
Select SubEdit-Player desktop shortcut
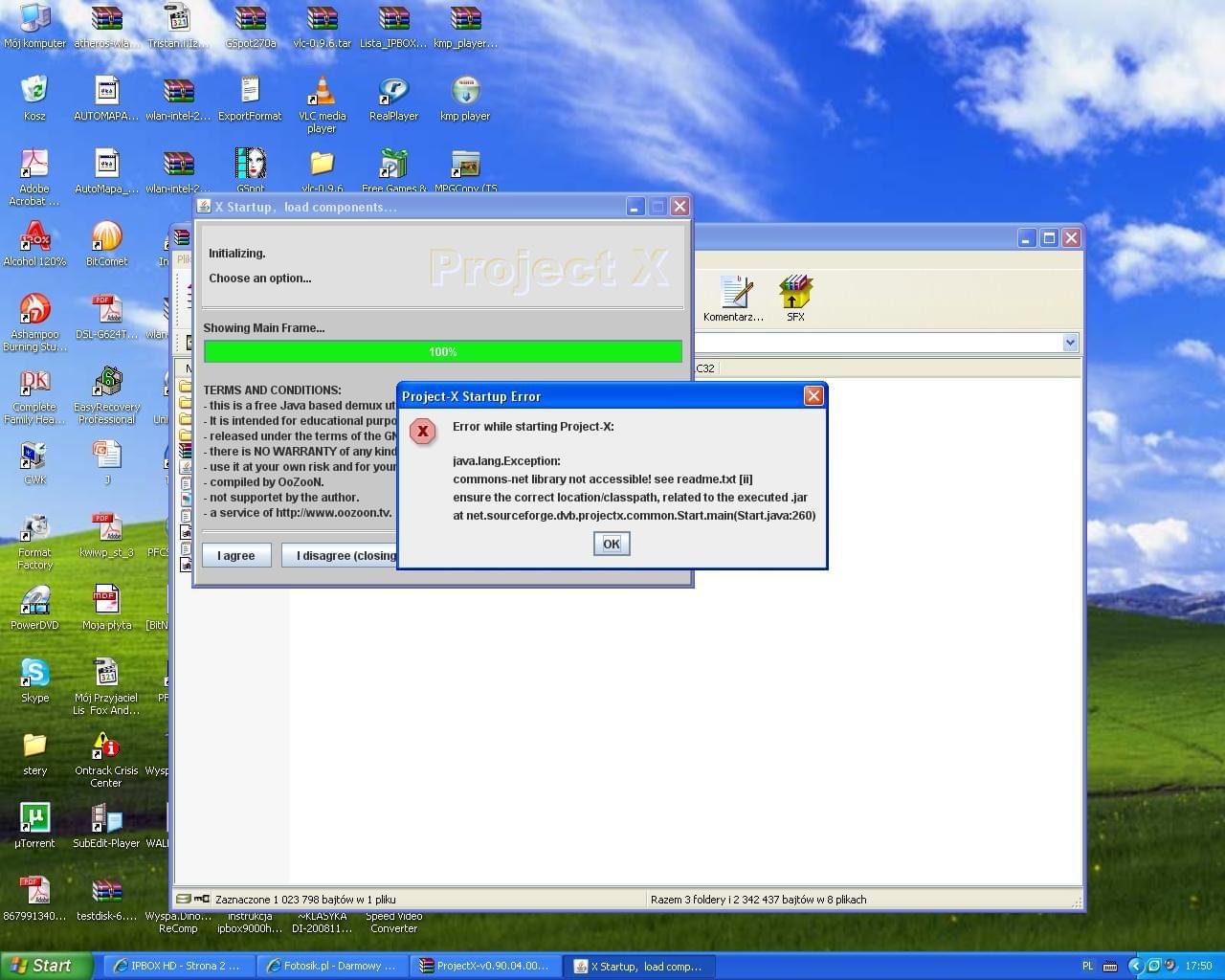click(x=106, y=826)
